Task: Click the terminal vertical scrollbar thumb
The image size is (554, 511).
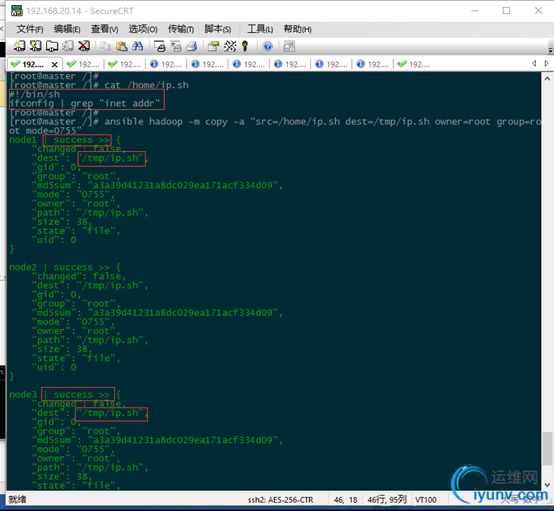Action: point(547,449)
